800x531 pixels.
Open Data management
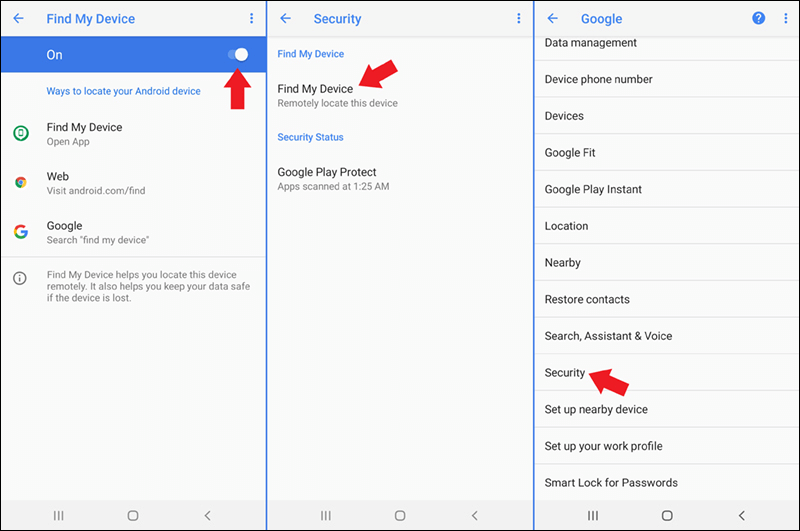(667, 46)
